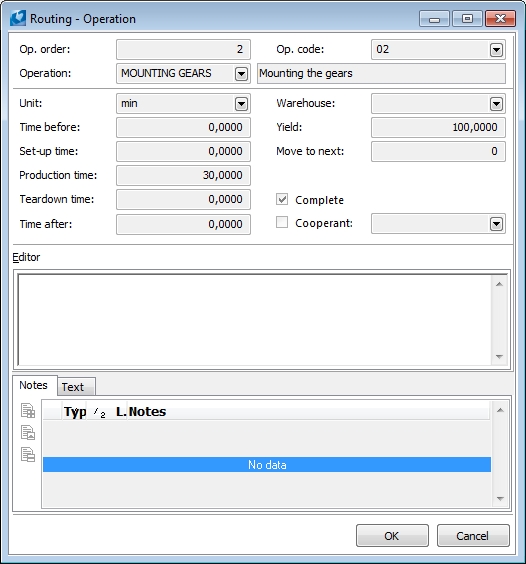Close the Routing - Operation window
Viewport: 526px width, 564px height.
pyautogui.click(x=500, y=19)
